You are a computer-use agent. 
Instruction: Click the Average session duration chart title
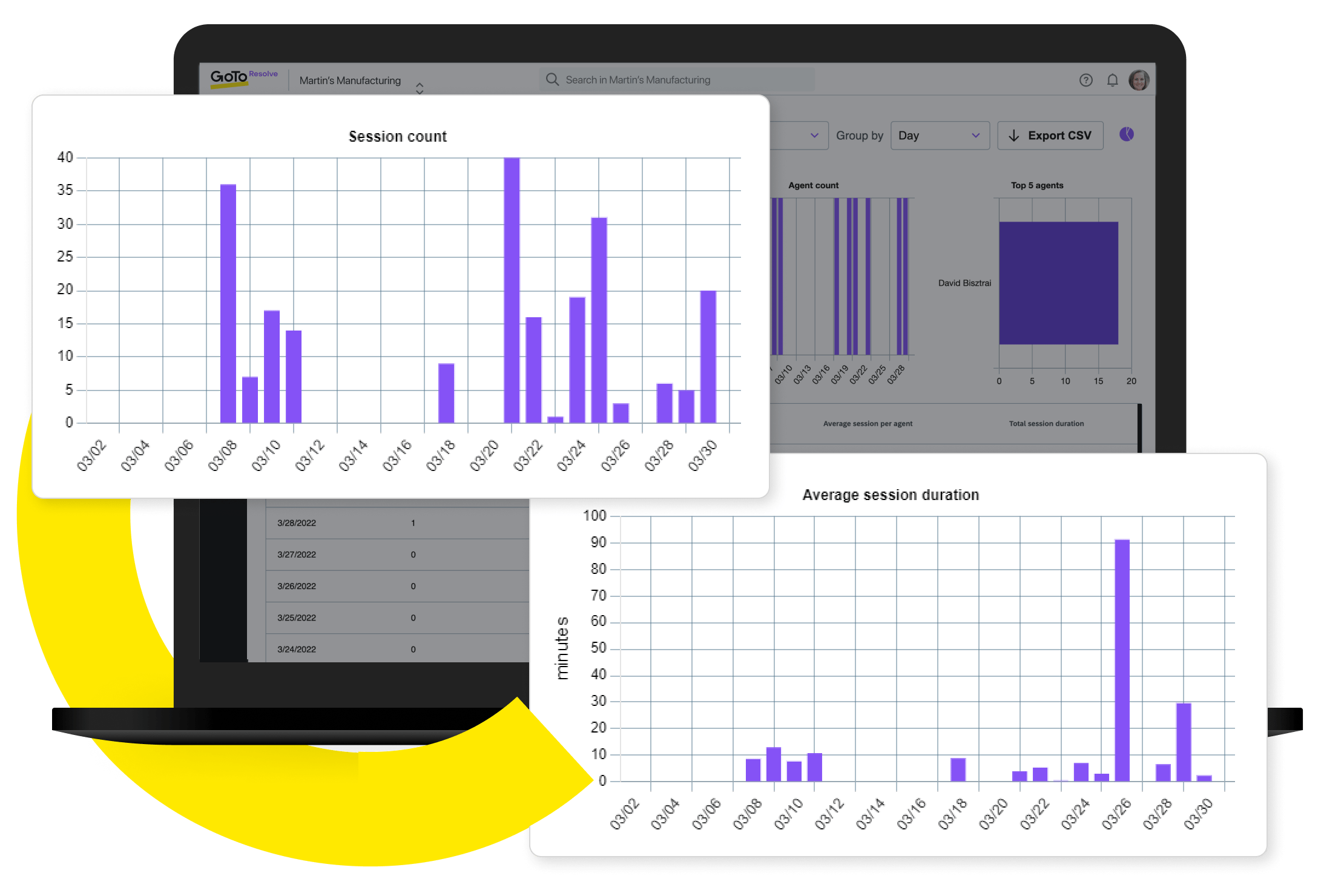pyautogui.click(x=891, y=495)
